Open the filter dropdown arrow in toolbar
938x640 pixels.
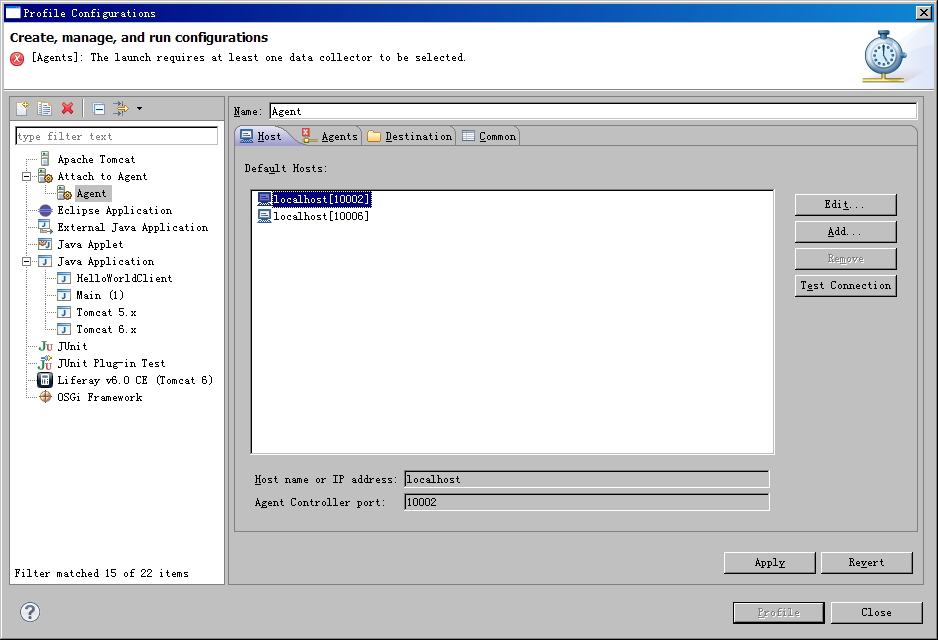pos(139,108)
